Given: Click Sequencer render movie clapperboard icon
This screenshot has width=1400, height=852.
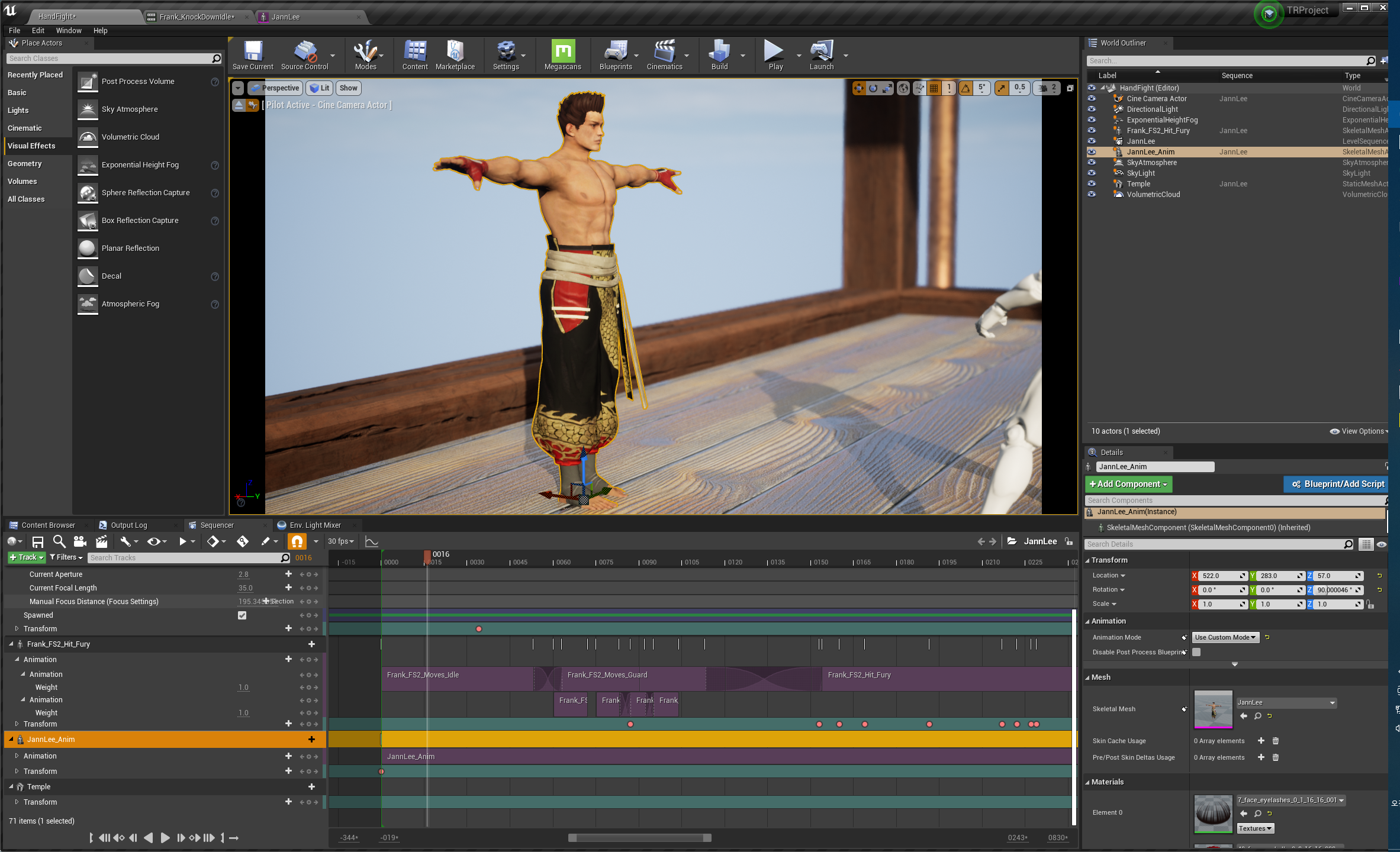Looking at the screenshot, I should 102,541.
